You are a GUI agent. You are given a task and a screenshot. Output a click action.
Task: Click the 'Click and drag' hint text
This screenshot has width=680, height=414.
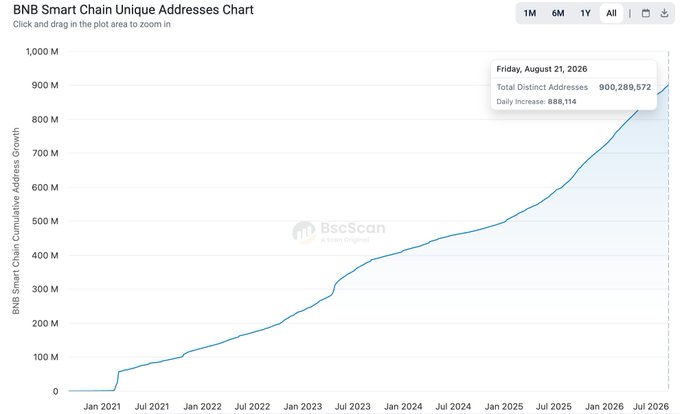pyautogui.click(x=92, y=24)
